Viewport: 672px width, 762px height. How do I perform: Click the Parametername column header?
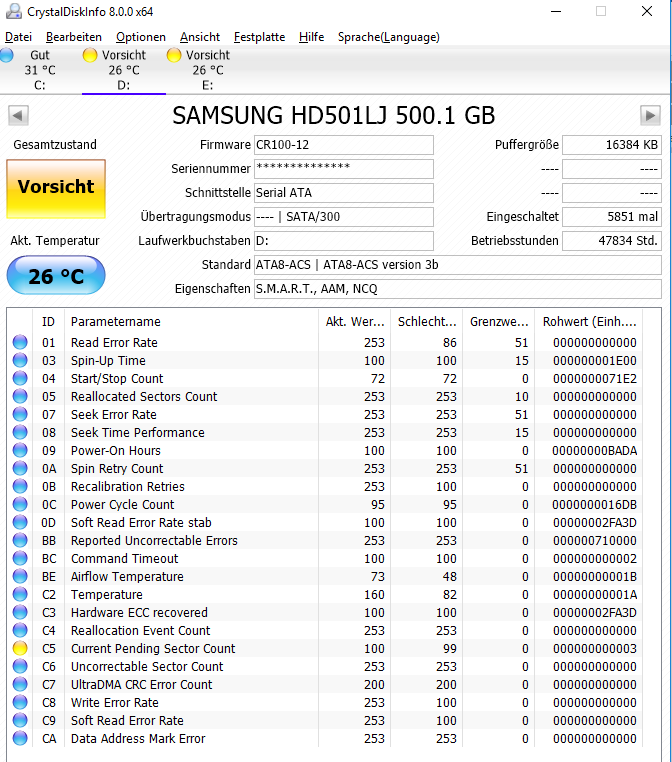pos(191,322)
